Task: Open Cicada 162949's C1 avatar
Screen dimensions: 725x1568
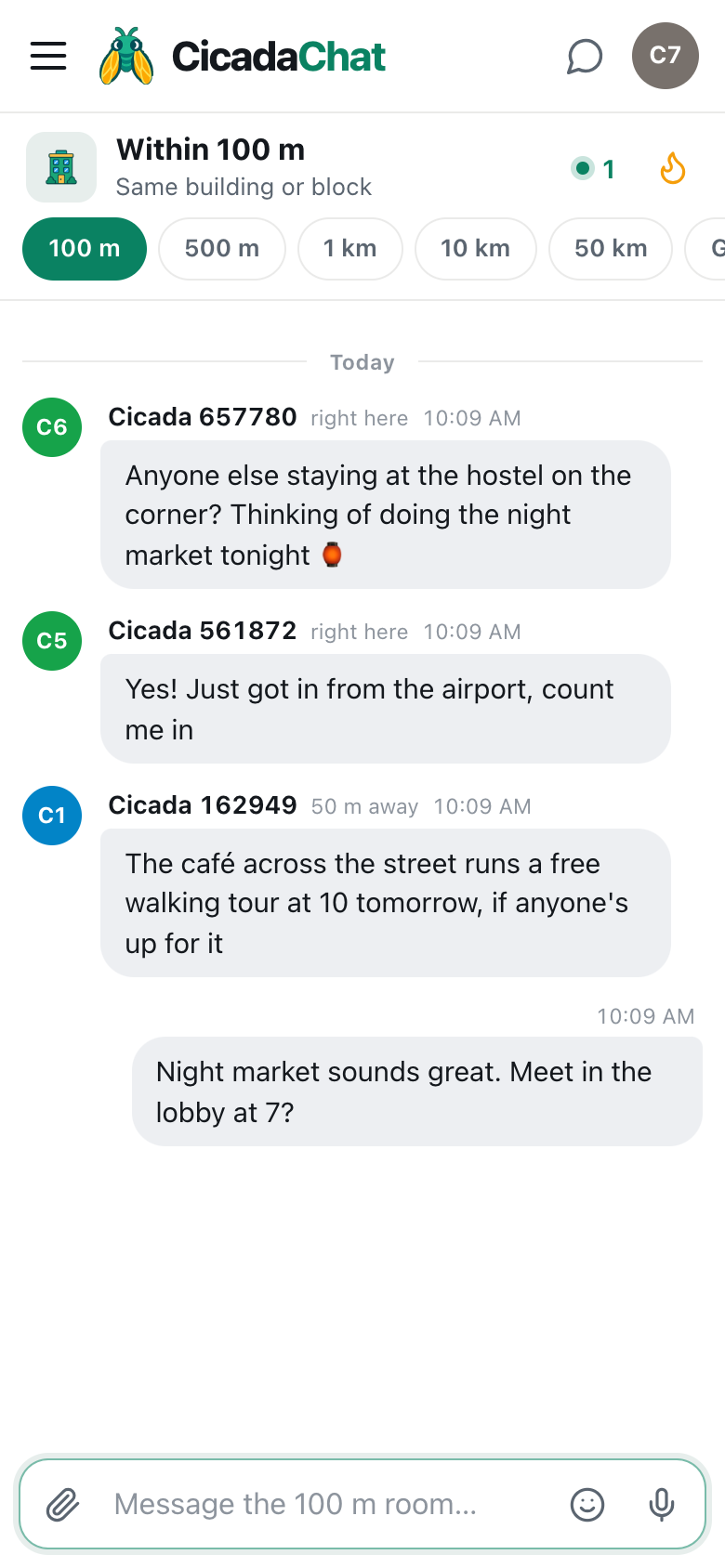Action: [x=52, y=816]
